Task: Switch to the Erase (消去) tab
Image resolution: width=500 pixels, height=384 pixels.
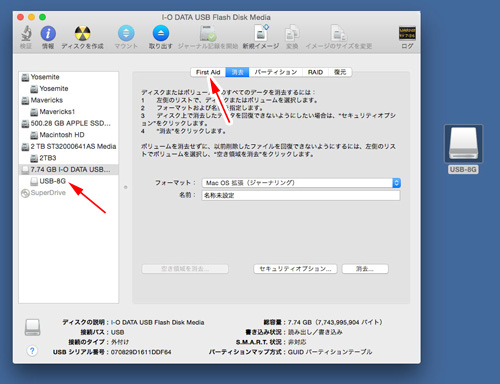Action: (x=237, y=72)
